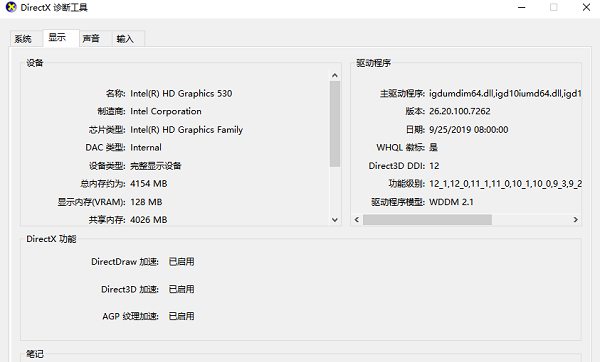Click the 名称 label in device panel

tap(115, 94)
